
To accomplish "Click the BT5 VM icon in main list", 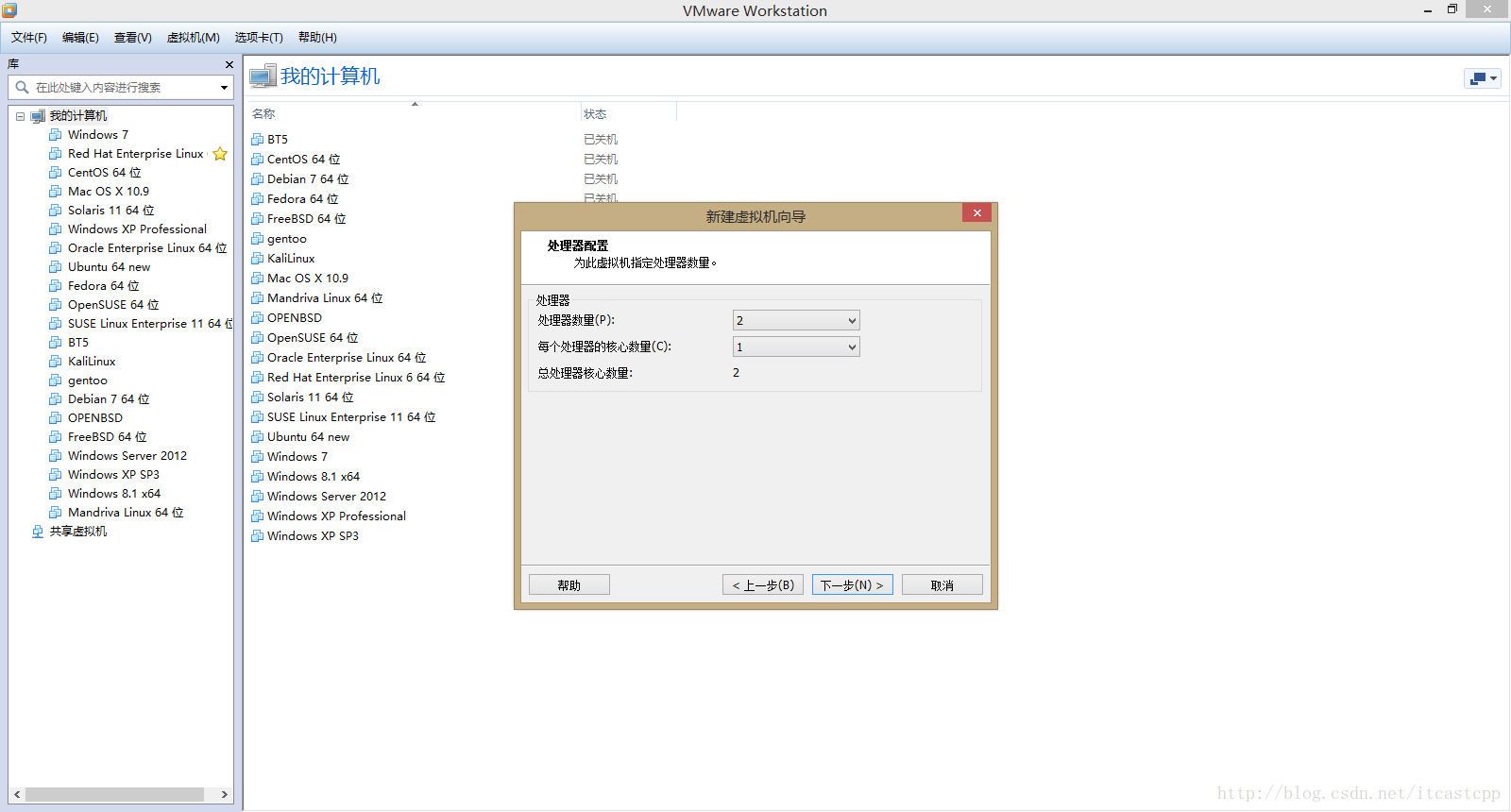I will click(257, 139).
